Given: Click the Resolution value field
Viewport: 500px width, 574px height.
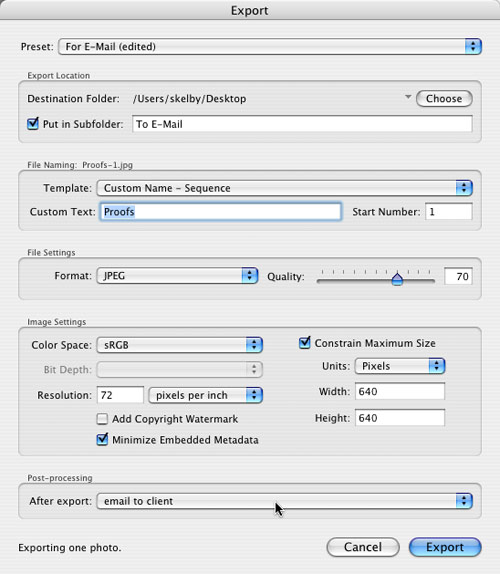Looking at the screenshot, I should 120,395.
